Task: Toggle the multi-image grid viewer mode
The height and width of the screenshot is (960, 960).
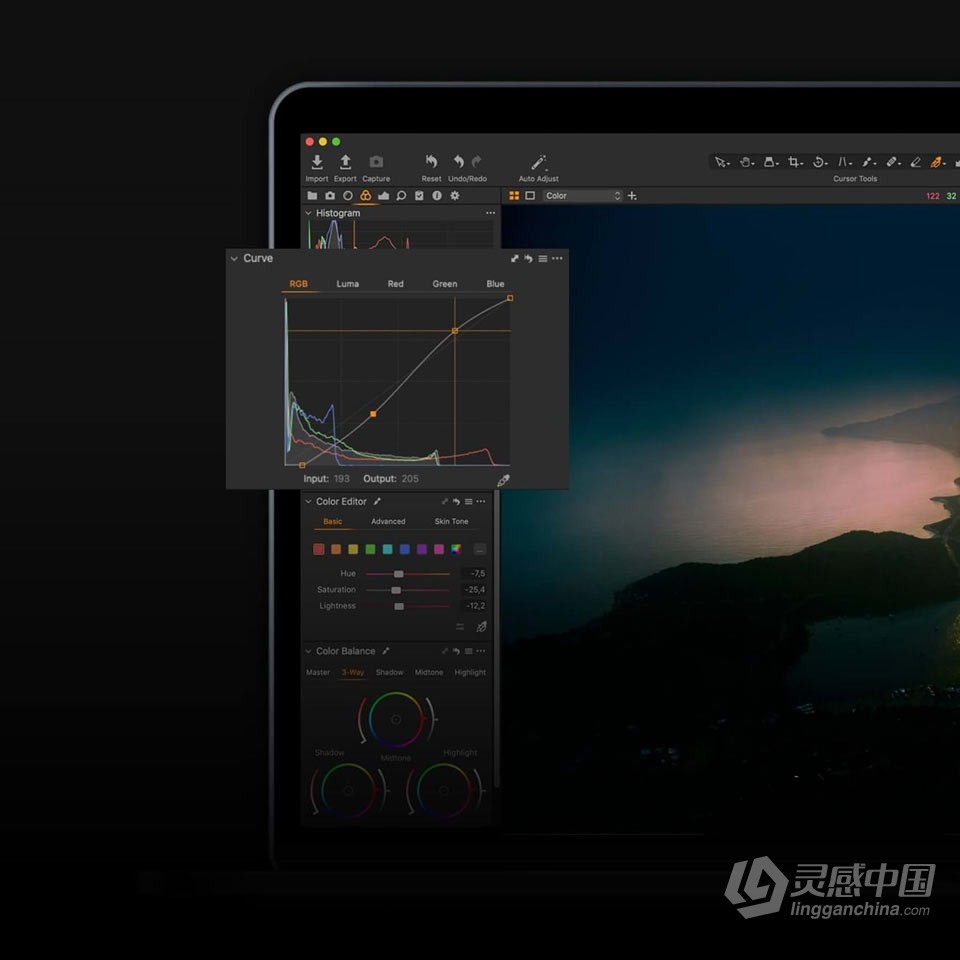Action: pos(514,195)
